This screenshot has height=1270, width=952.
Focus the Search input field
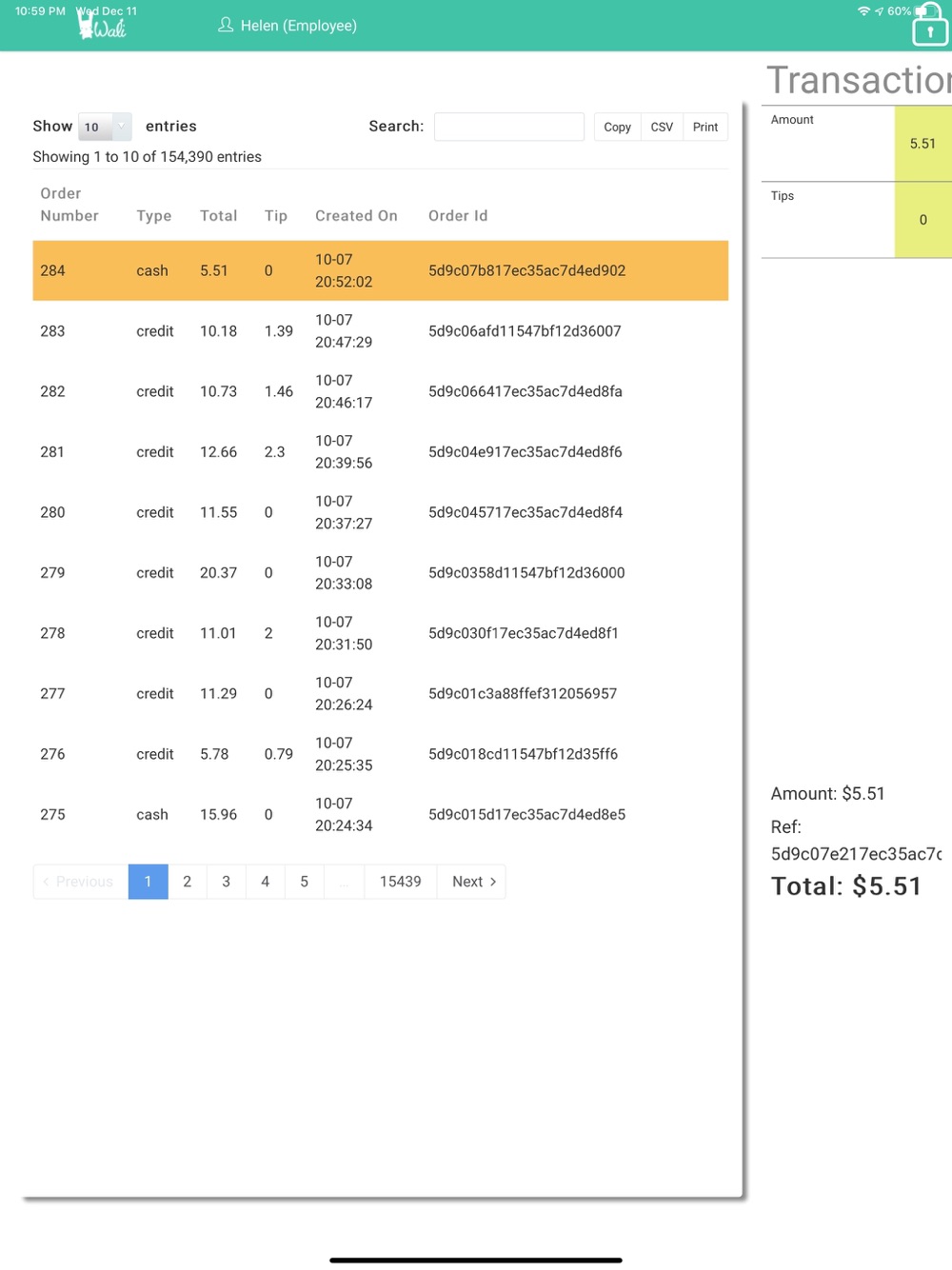click(509, 127)
